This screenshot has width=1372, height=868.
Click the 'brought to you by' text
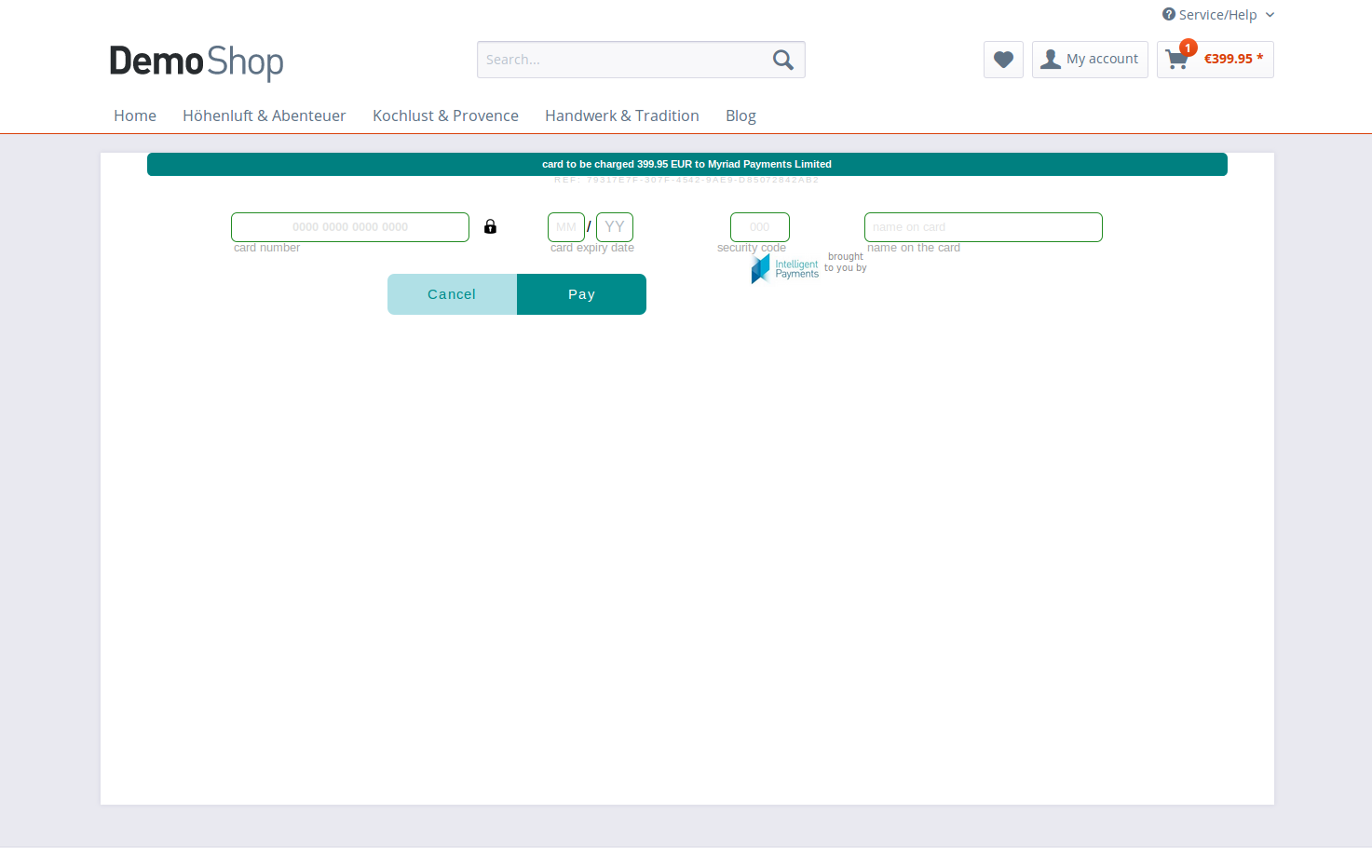pos(846,262)
